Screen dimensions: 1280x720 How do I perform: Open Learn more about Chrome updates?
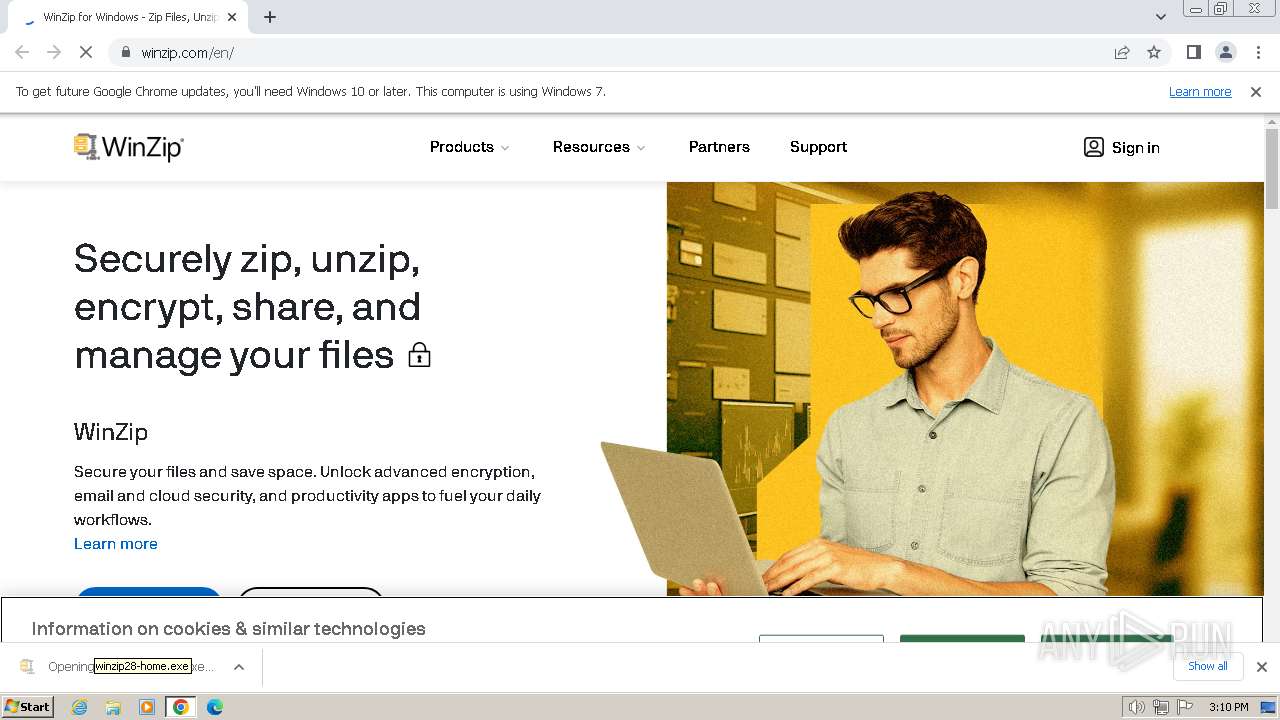point(1200,91)
